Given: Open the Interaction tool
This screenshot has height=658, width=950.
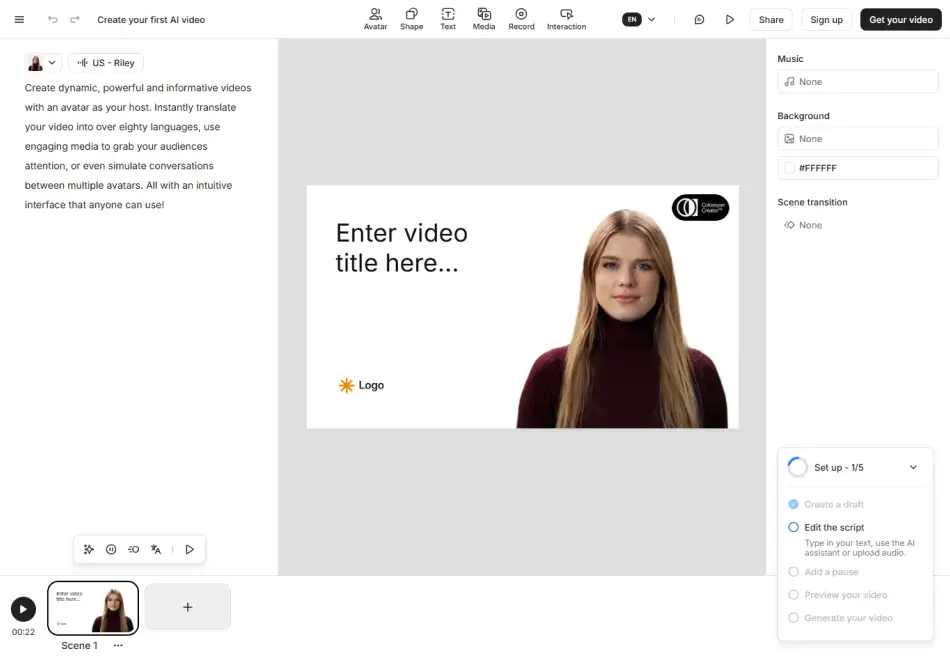Looking at the screenshot, I should pyautogui.click(x=566, y=19).
